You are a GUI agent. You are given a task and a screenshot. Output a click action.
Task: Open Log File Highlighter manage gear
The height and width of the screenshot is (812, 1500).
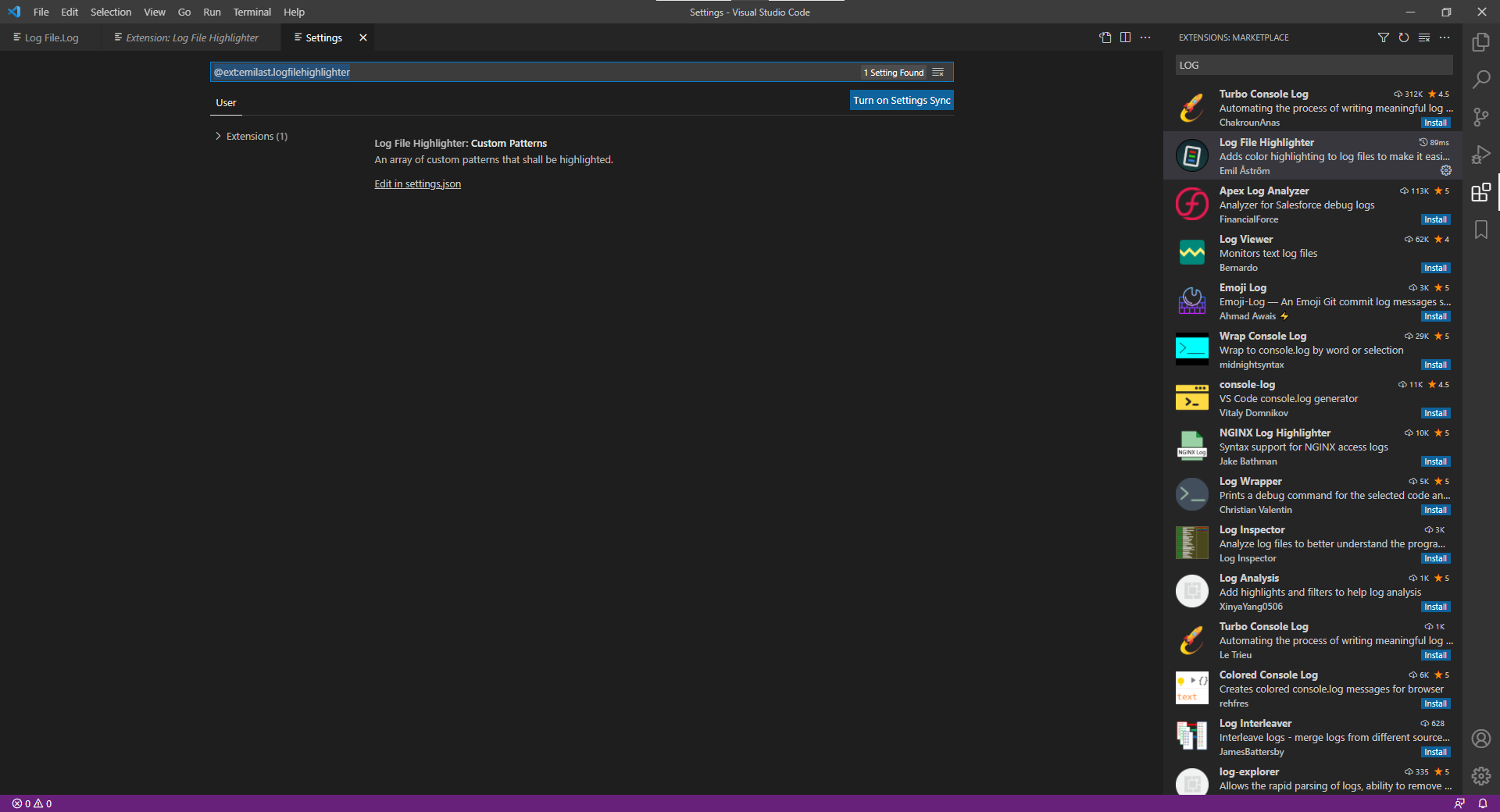click(x=1446, y=170)
